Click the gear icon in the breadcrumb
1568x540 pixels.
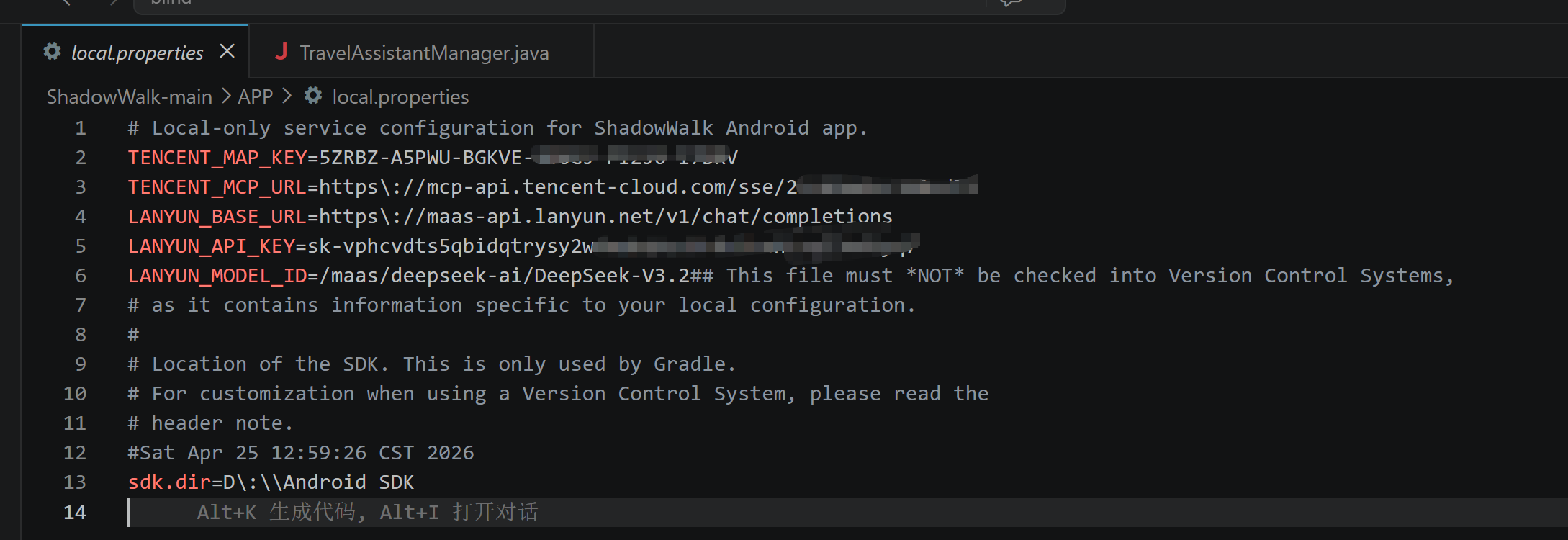click(313, 95)
